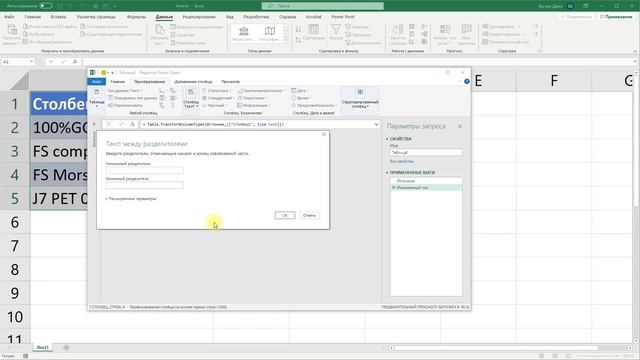Click cell A3 beginning with FS comp
640x360 pixels.
click(x=59, y=151)
